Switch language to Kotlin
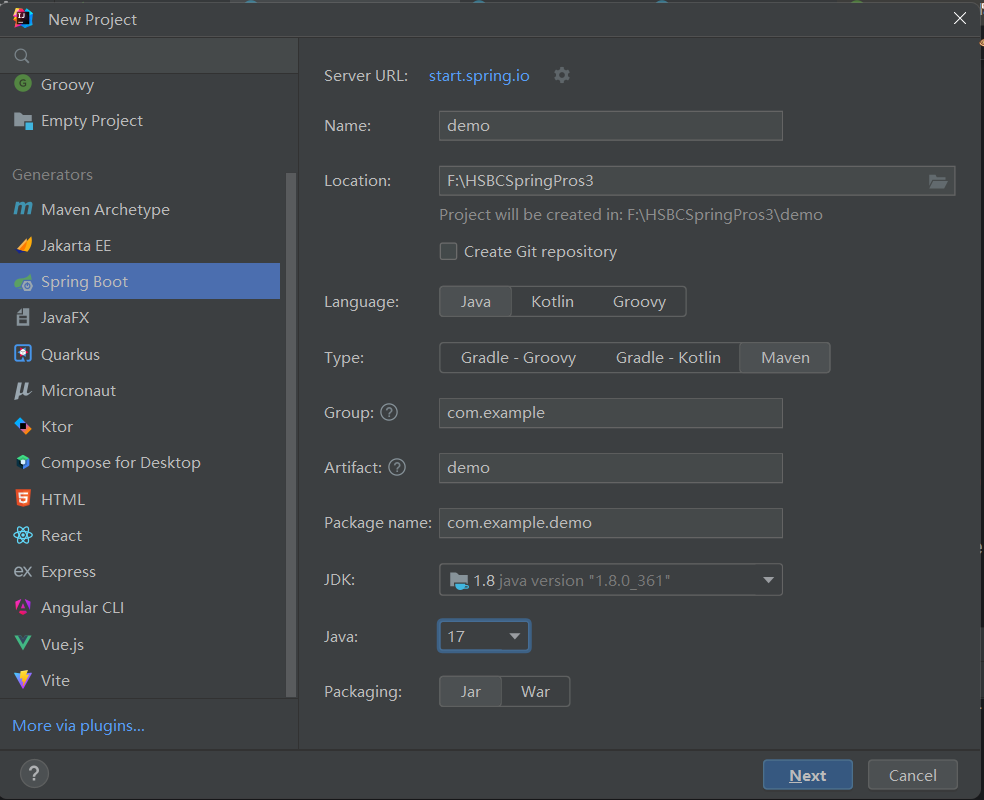984x800 pixels. pos(552,301)
